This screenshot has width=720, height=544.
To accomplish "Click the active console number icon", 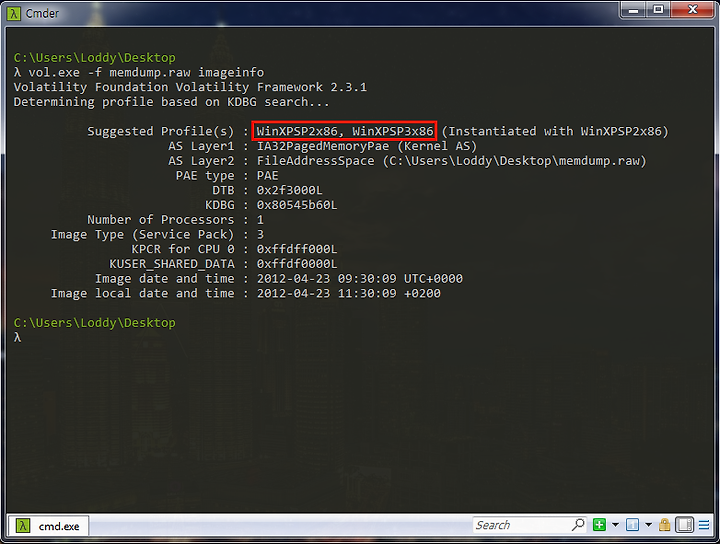I will (x=632, y=525).
